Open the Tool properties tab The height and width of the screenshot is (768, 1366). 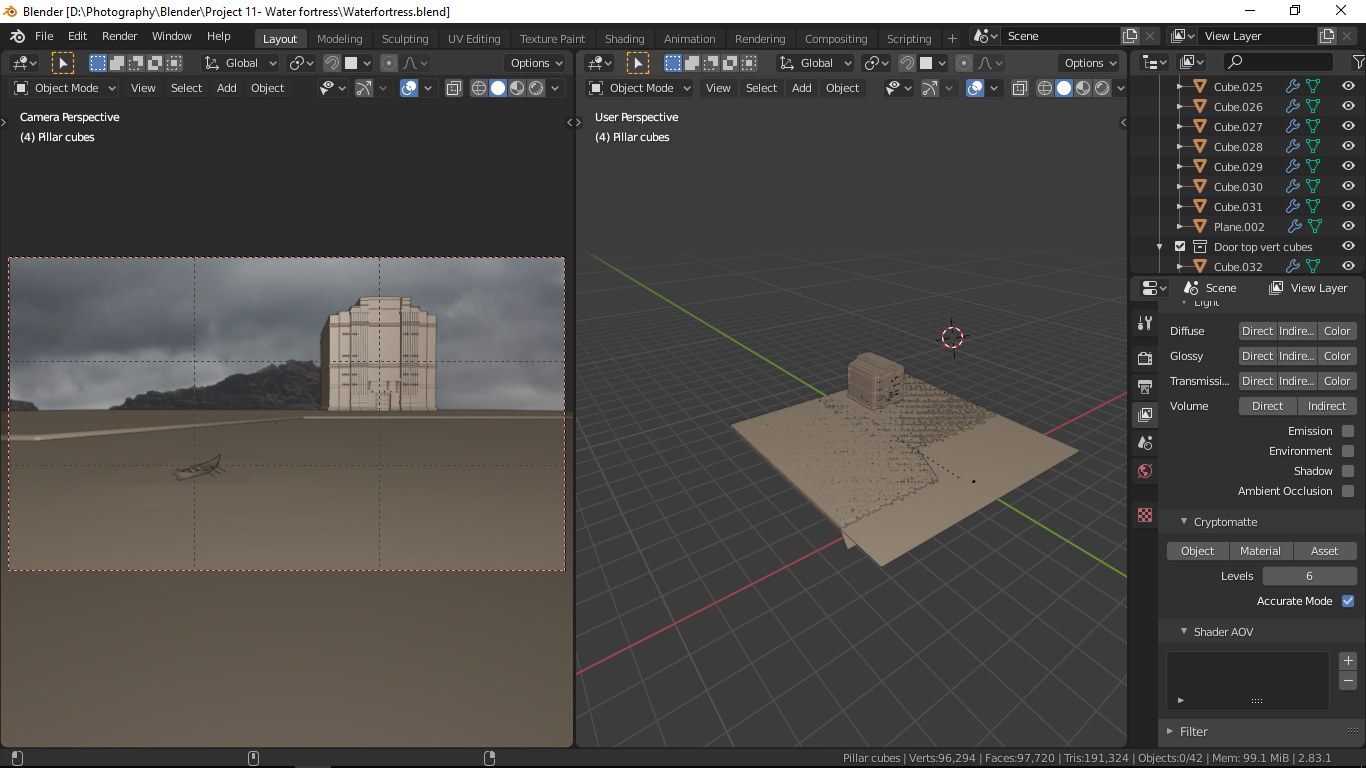pyautogui.click(x=1144, y=323)
